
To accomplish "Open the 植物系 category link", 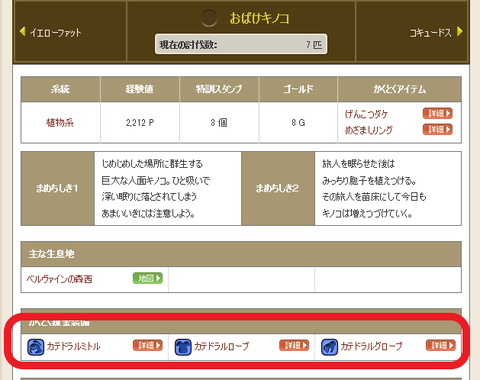I will [x=60, y=123].
